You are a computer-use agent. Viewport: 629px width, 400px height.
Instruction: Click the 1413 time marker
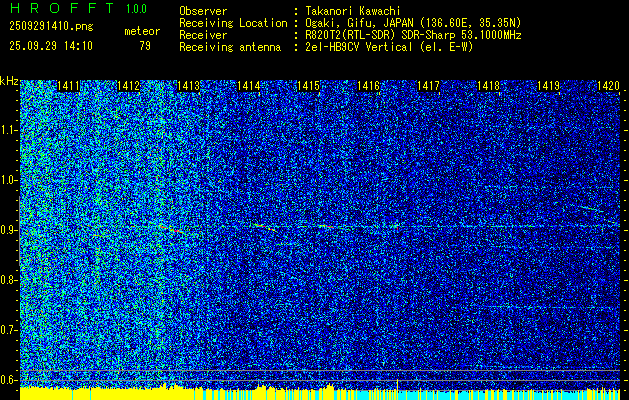(189, 86)
